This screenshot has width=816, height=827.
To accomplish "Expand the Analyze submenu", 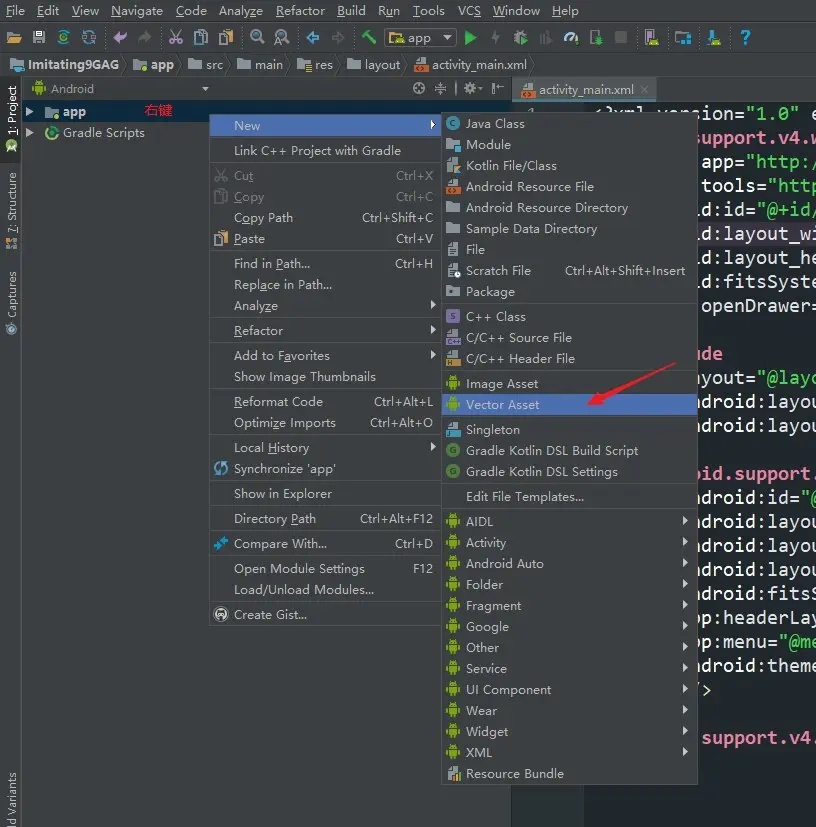I will [x=325, y=305].
